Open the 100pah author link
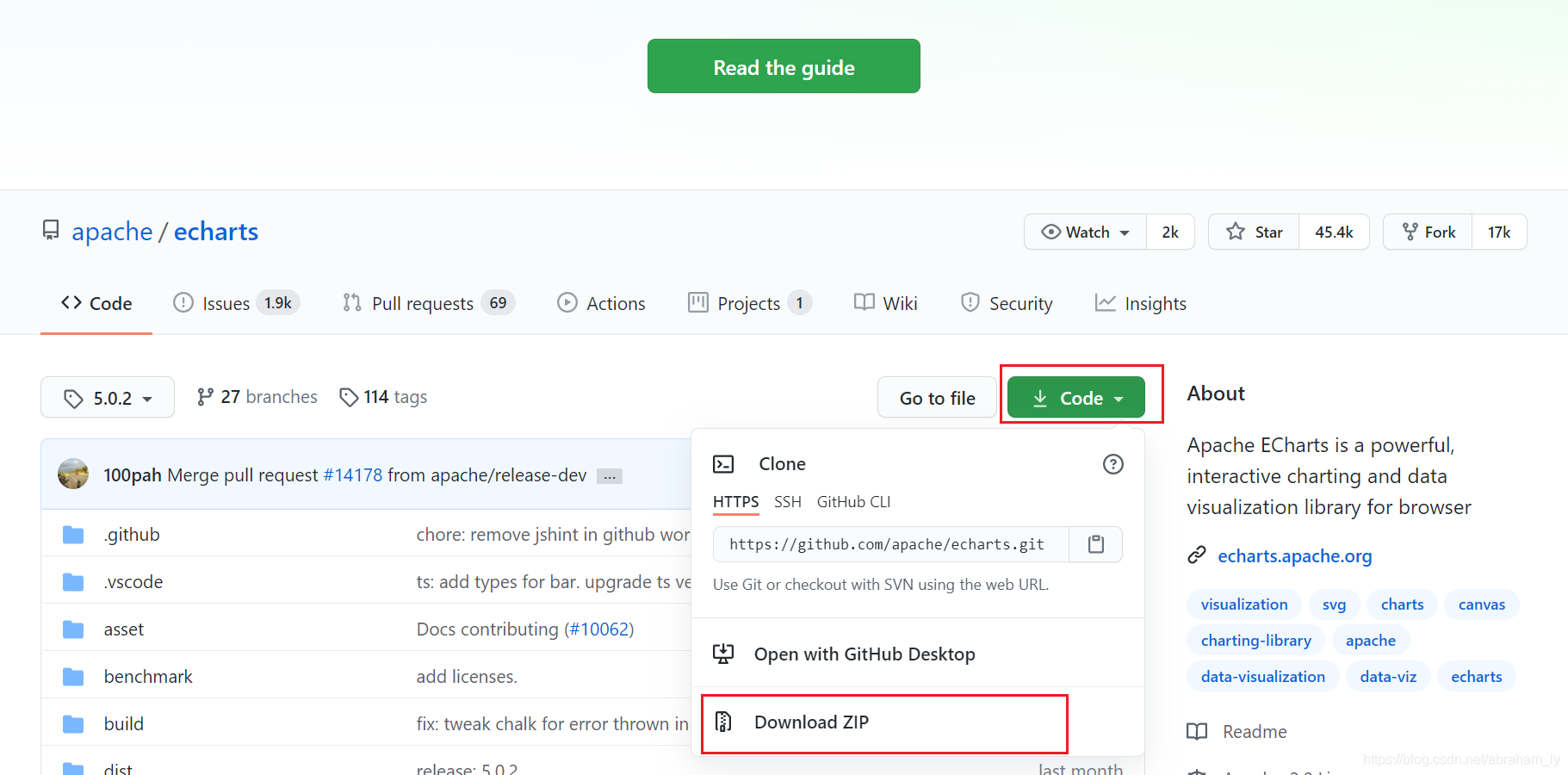Screen dimensions: 1568x775 [133, 474]
